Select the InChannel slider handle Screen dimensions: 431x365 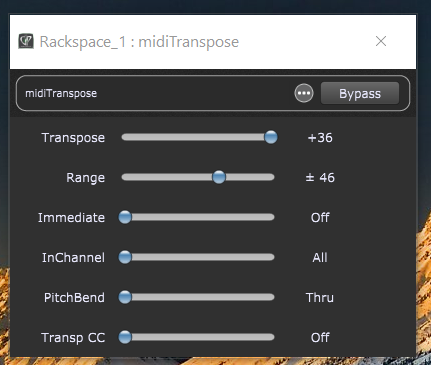coord(125,257)
